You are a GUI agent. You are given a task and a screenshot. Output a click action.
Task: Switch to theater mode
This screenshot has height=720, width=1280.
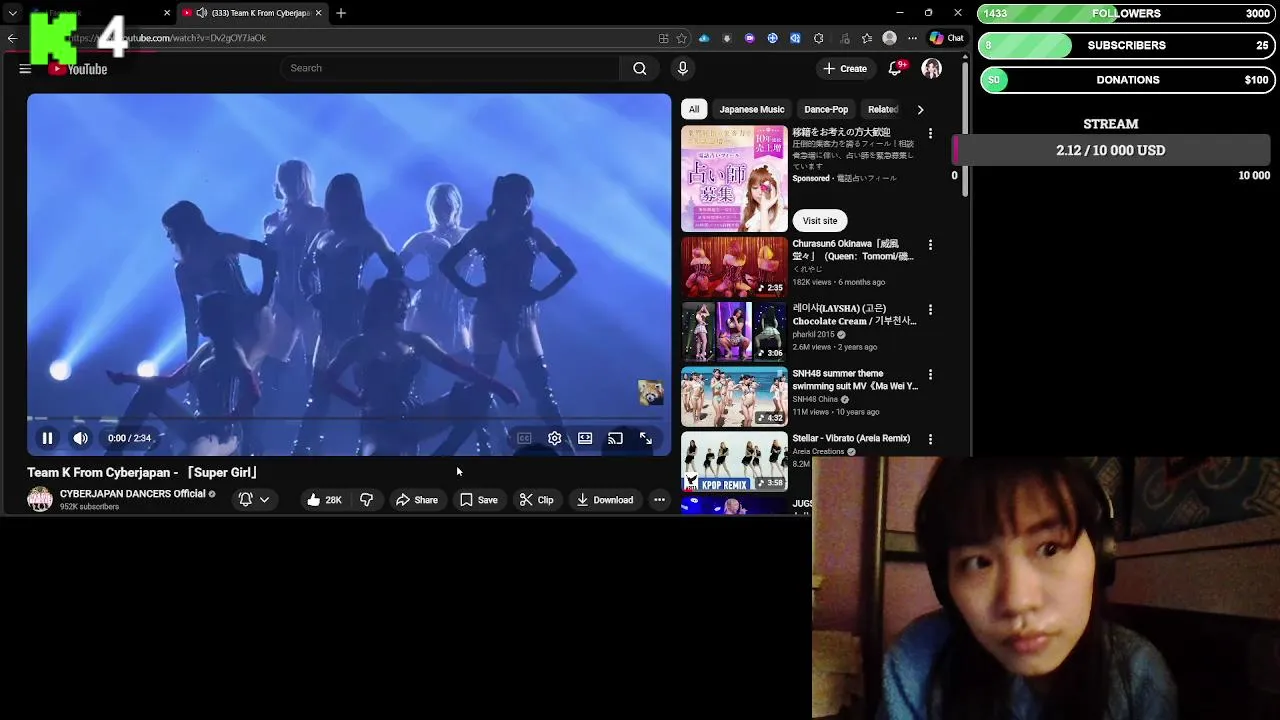click(x=585, y=438)
